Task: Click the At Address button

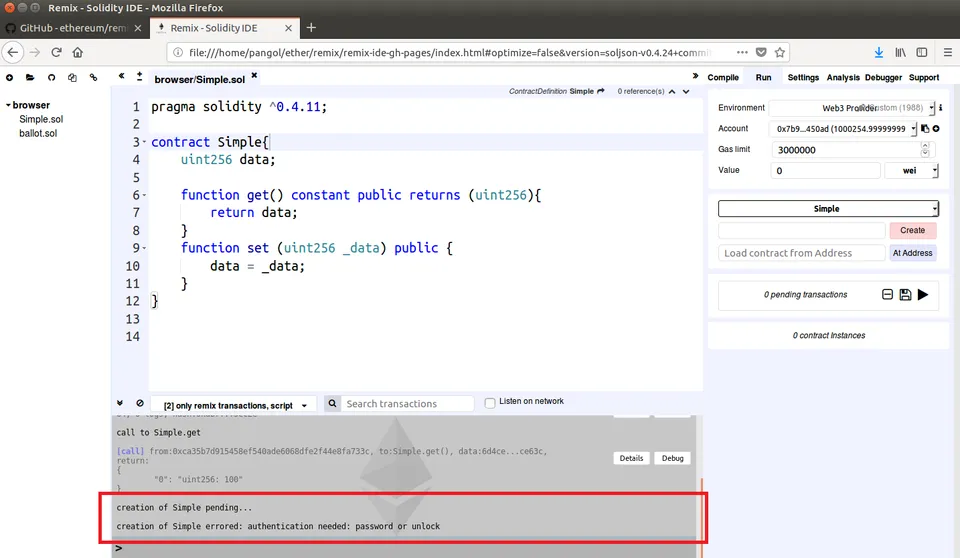Action: pyautogui.click(x=912, y=253)
